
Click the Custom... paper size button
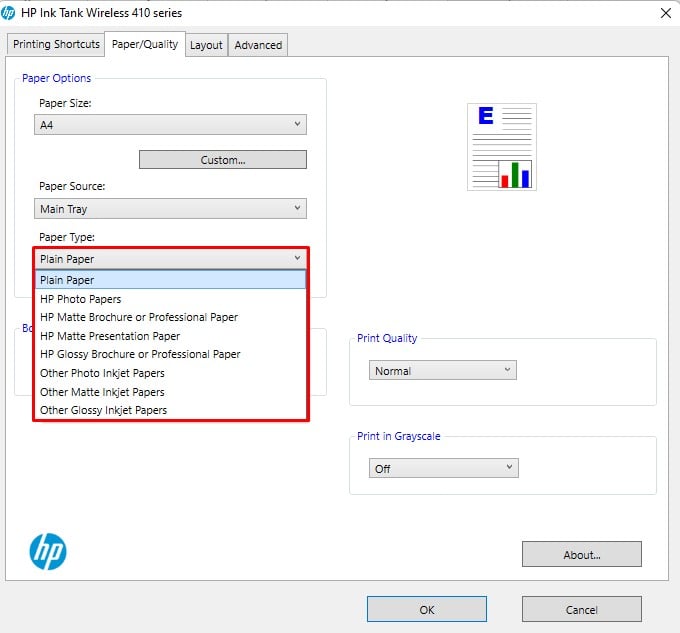coord(223,160)
